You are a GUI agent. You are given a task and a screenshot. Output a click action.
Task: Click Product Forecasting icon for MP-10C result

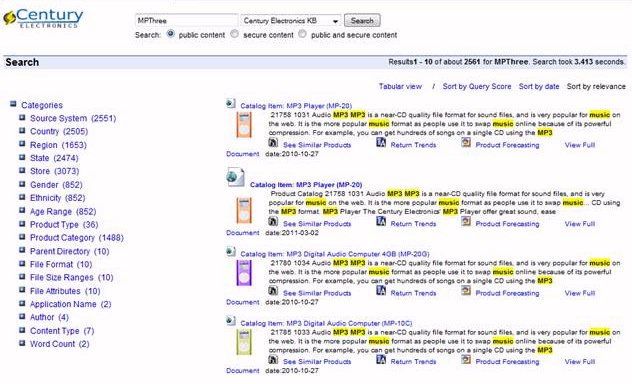point(466,359)
